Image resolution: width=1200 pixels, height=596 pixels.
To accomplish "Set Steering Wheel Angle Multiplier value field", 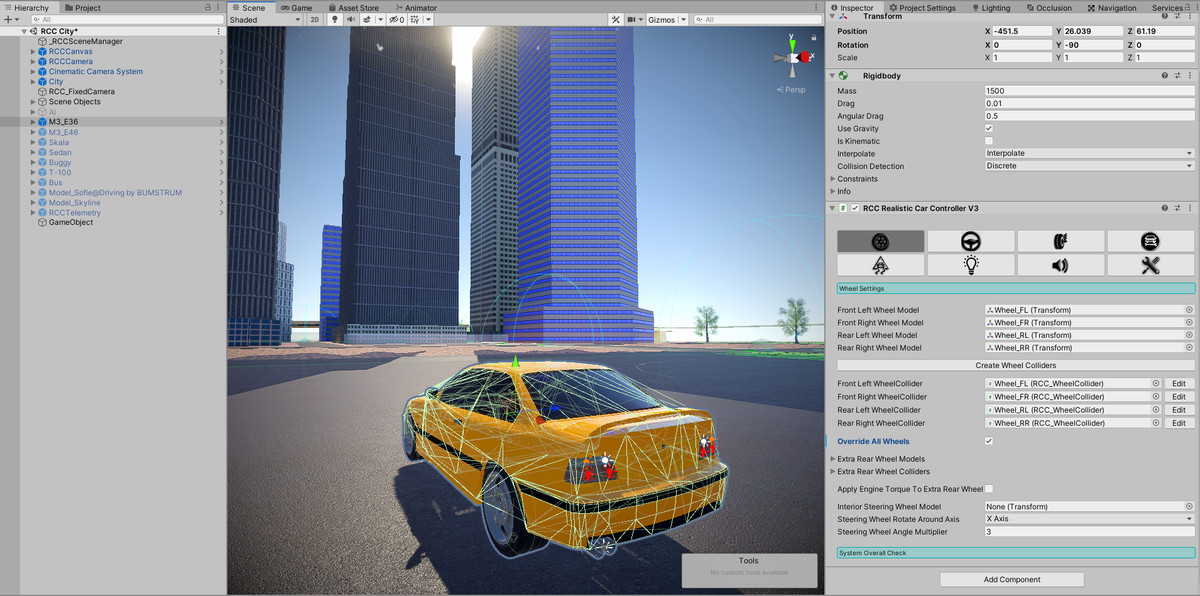I will (1089, 531).
